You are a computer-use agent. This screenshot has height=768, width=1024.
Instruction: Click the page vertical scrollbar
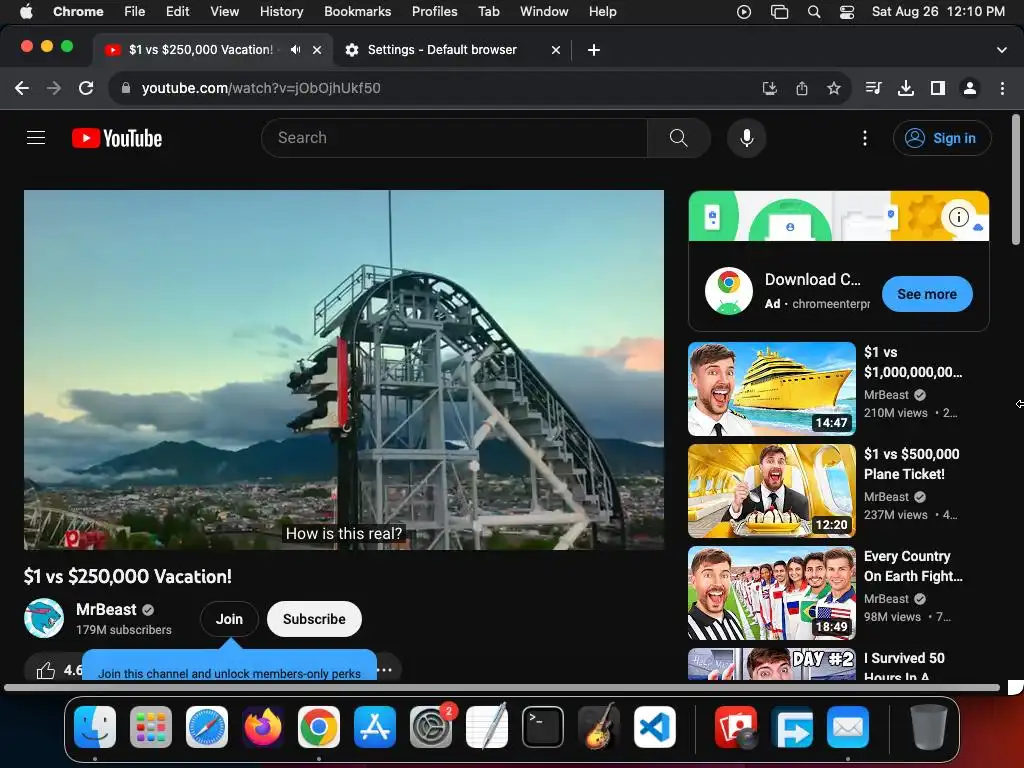coord(1016,180)
